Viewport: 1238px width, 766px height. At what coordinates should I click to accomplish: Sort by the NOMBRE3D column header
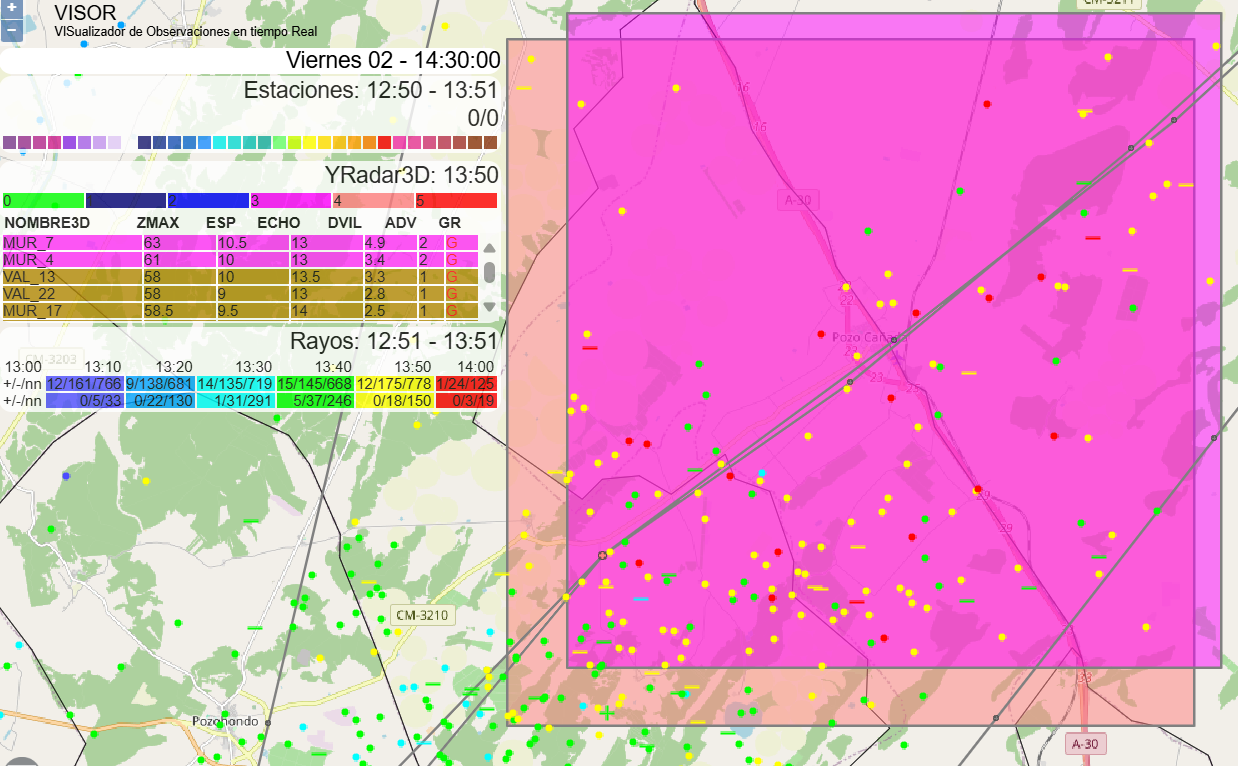[x=47, y=222]
